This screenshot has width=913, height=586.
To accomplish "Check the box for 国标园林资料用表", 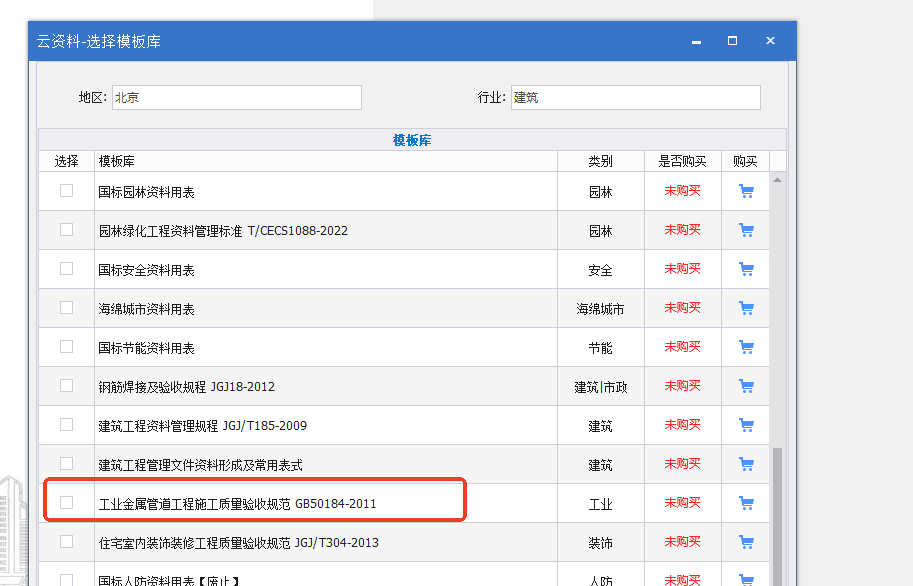I will (67, 190).
